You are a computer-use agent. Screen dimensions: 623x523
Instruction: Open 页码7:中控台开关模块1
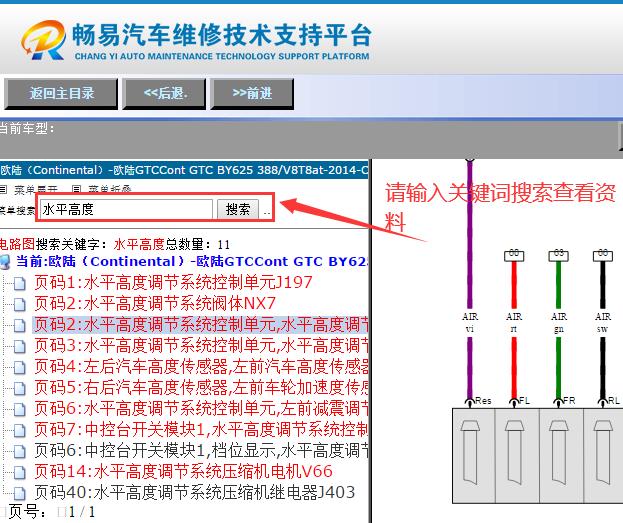point(201,430)
